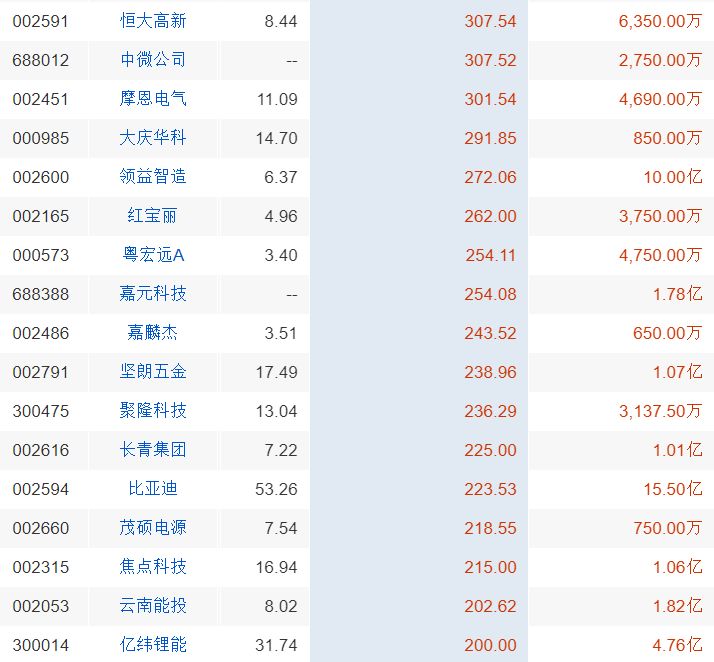This screenshot has height=662, width=714.
Task: Select stock code 002165
Action: point(41,216)
